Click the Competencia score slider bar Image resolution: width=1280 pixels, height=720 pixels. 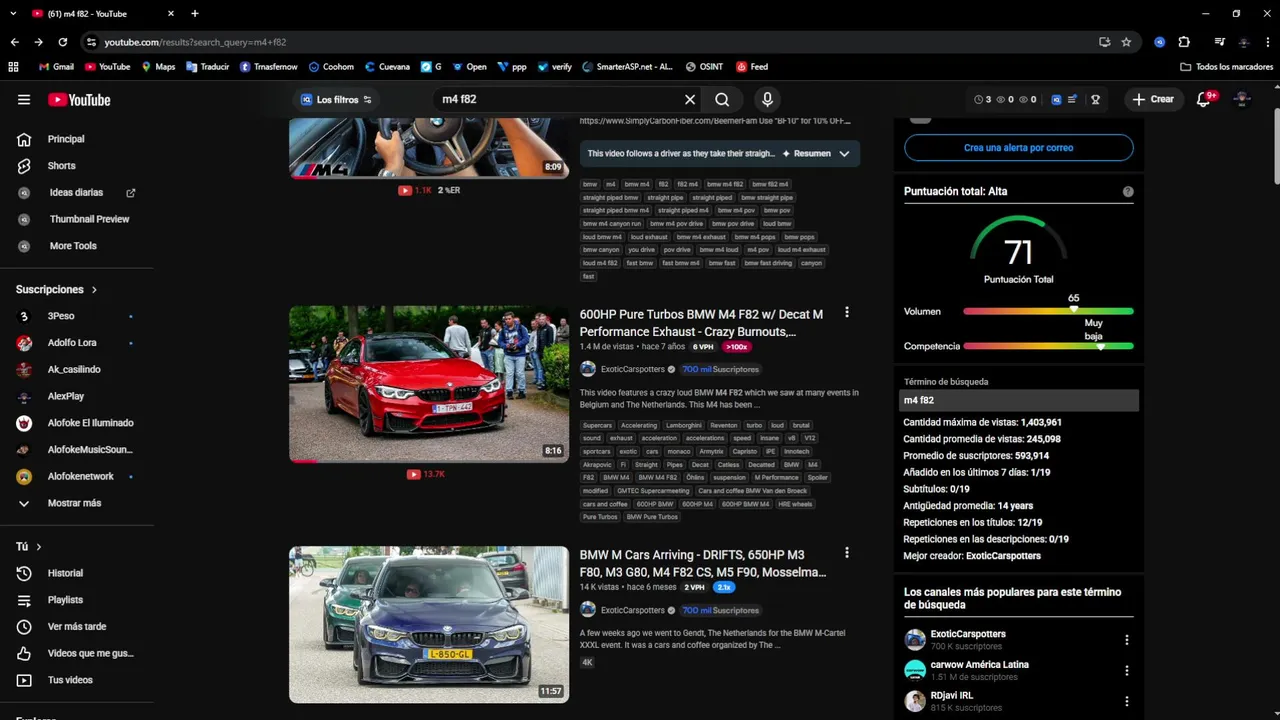[x=1048, y=346]
